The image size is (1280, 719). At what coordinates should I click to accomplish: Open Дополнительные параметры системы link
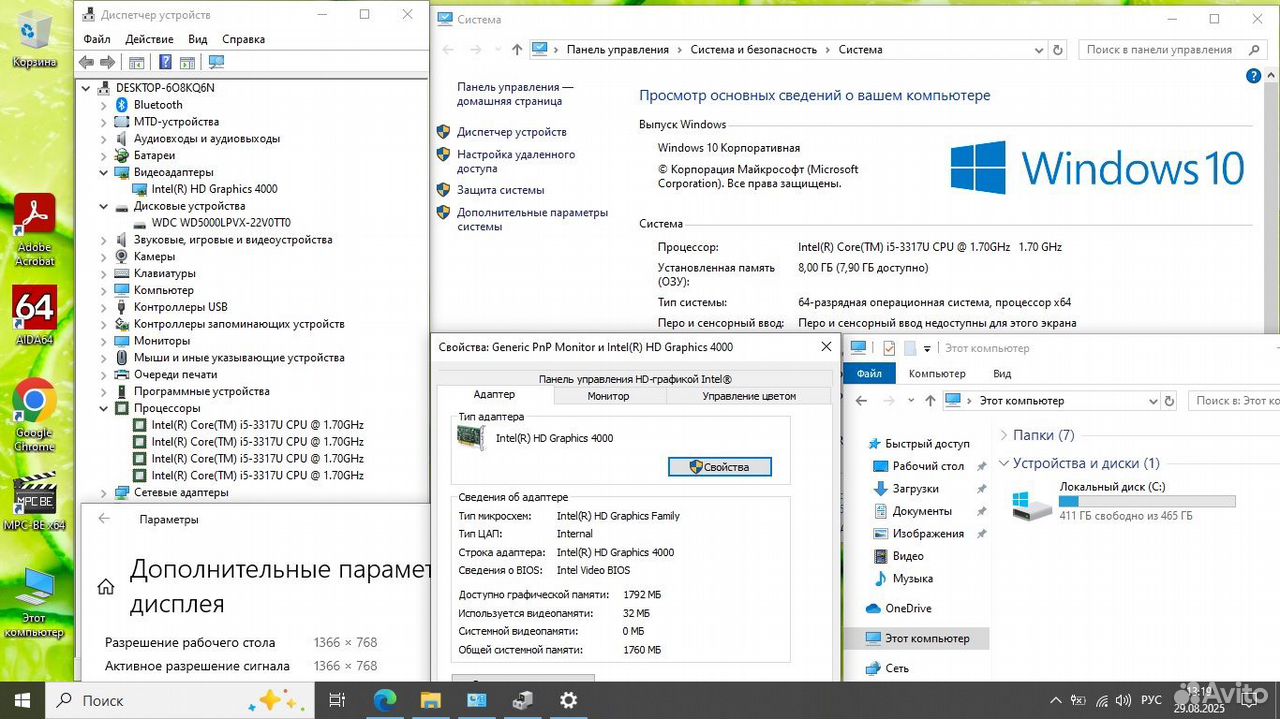(532, 219)
